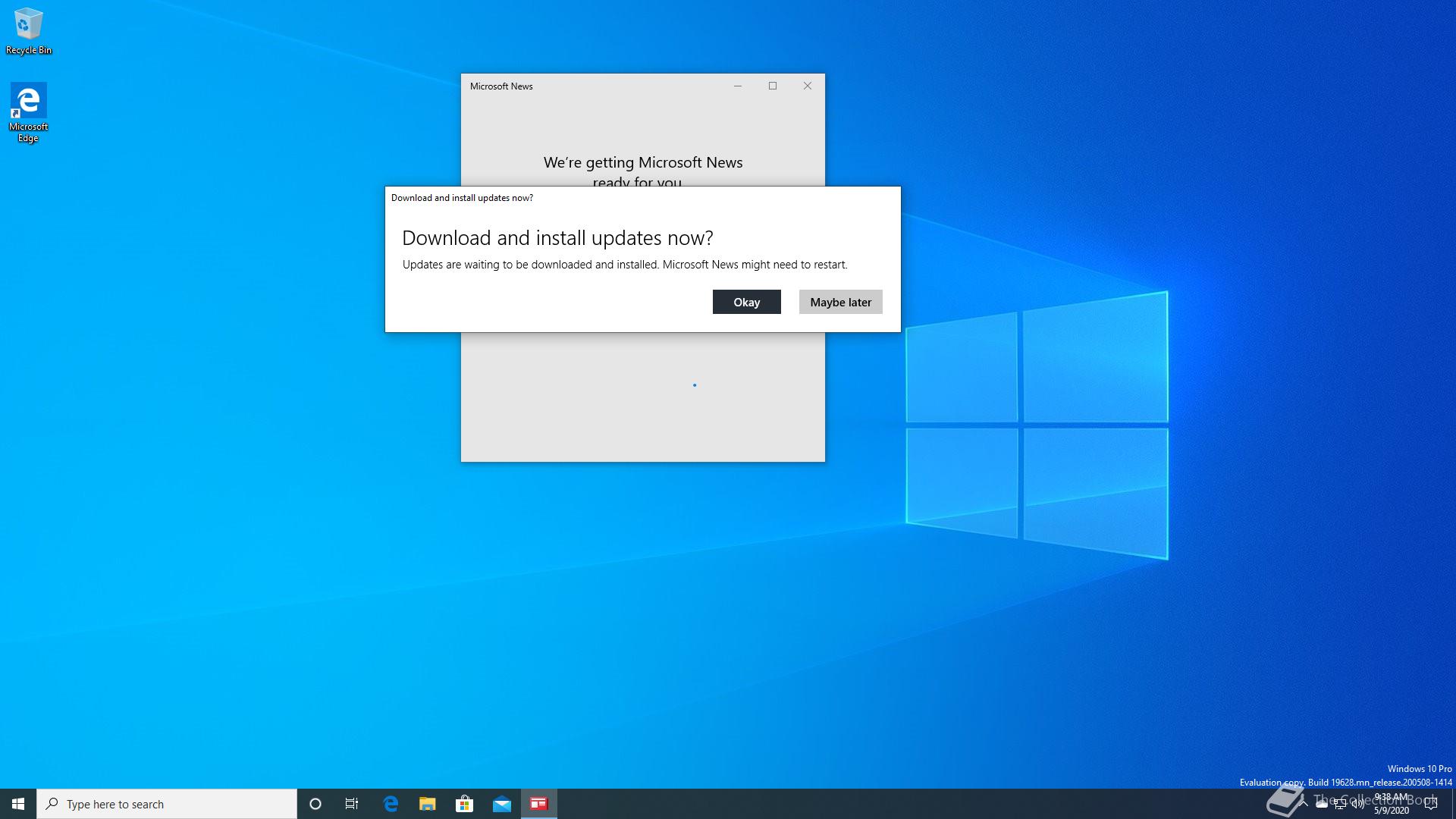Open the clock showing 5/9/2020

tap(1392, 804)
